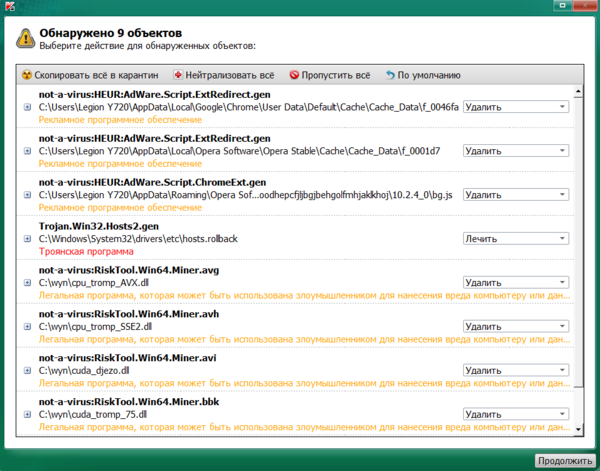Image resolution: width=600 pixels, height=471 pixels.
Task: Select threat name not-a-virus:RiskTool.Win64.Miner.avi
Action: click(x=127, y=358)
